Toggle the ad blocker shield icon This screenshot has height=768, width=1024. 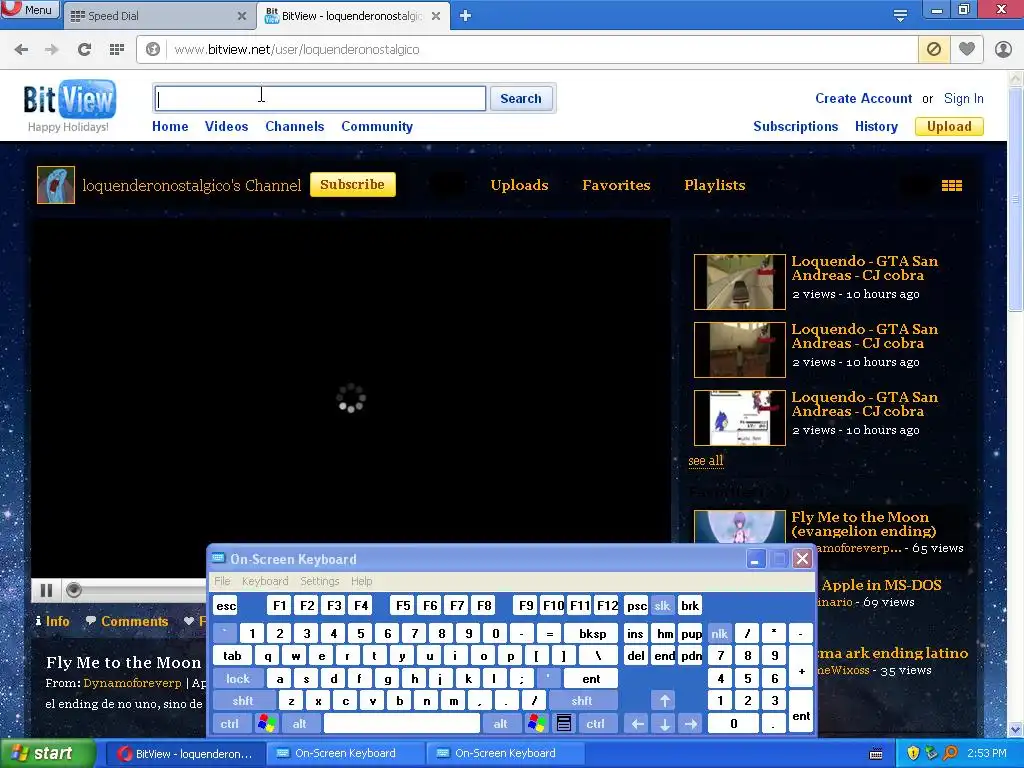(x=934, y=50)
